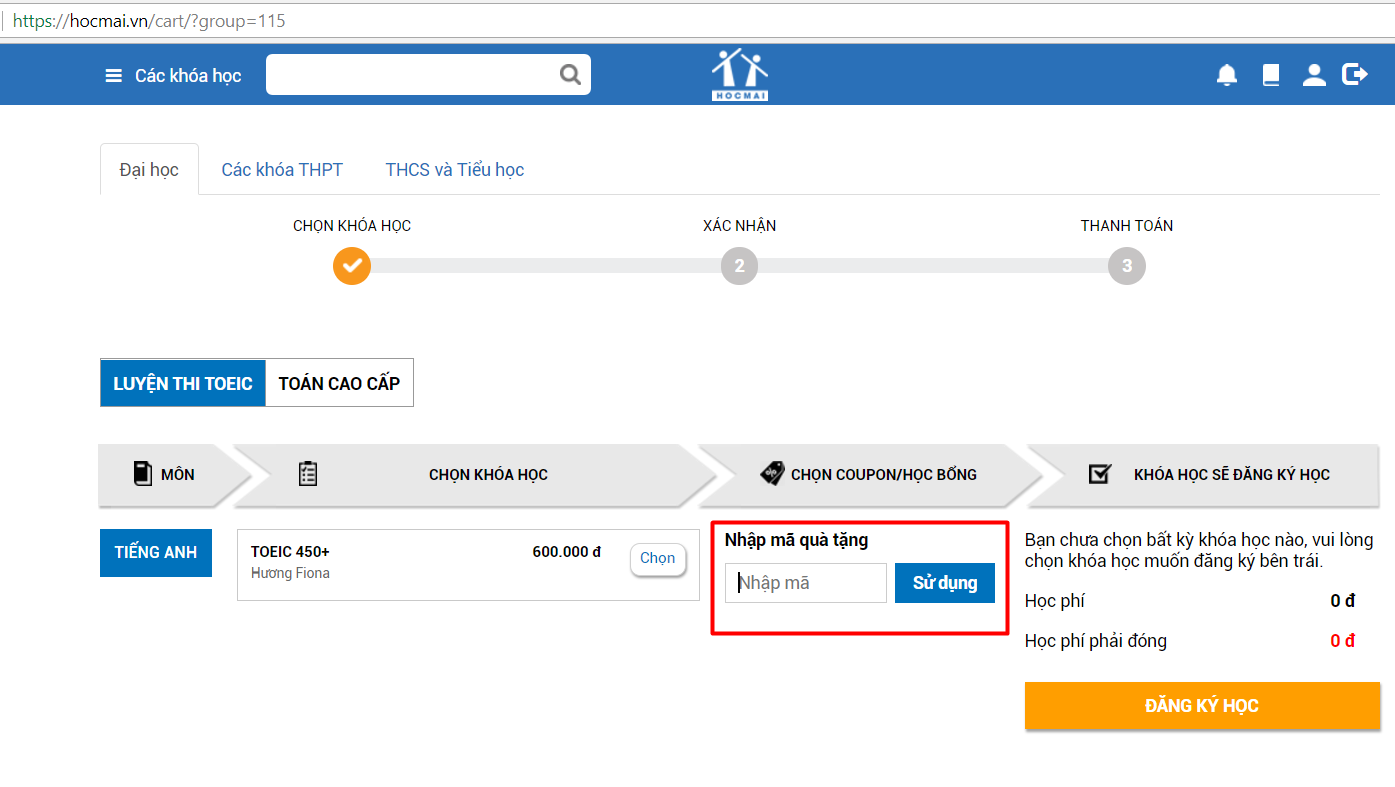
Task: Click the Chọn khóa học step label
Action: [x=352, y=226]
